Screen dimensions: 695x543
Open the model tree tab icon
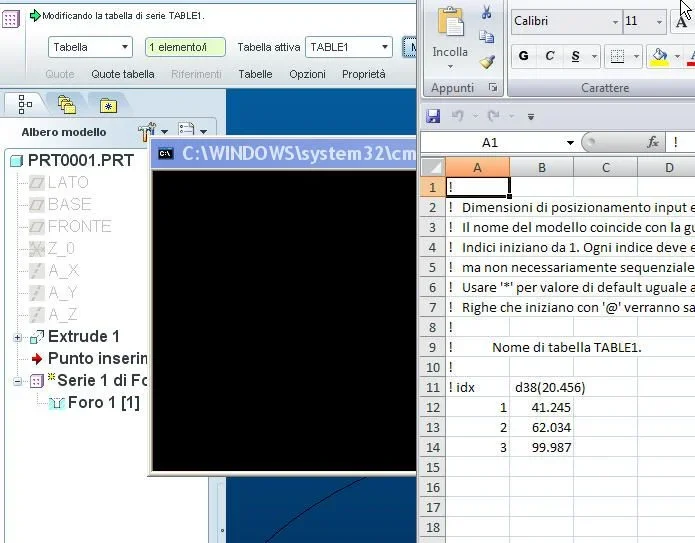(x=25, y=104)
